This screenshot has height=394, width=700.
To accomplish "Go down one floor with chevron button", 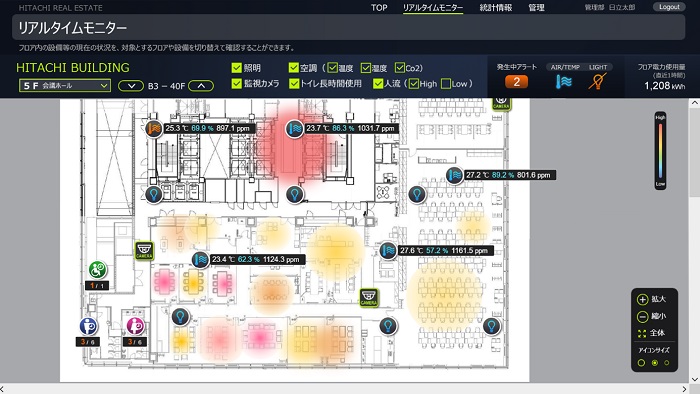I will [131, 86].
